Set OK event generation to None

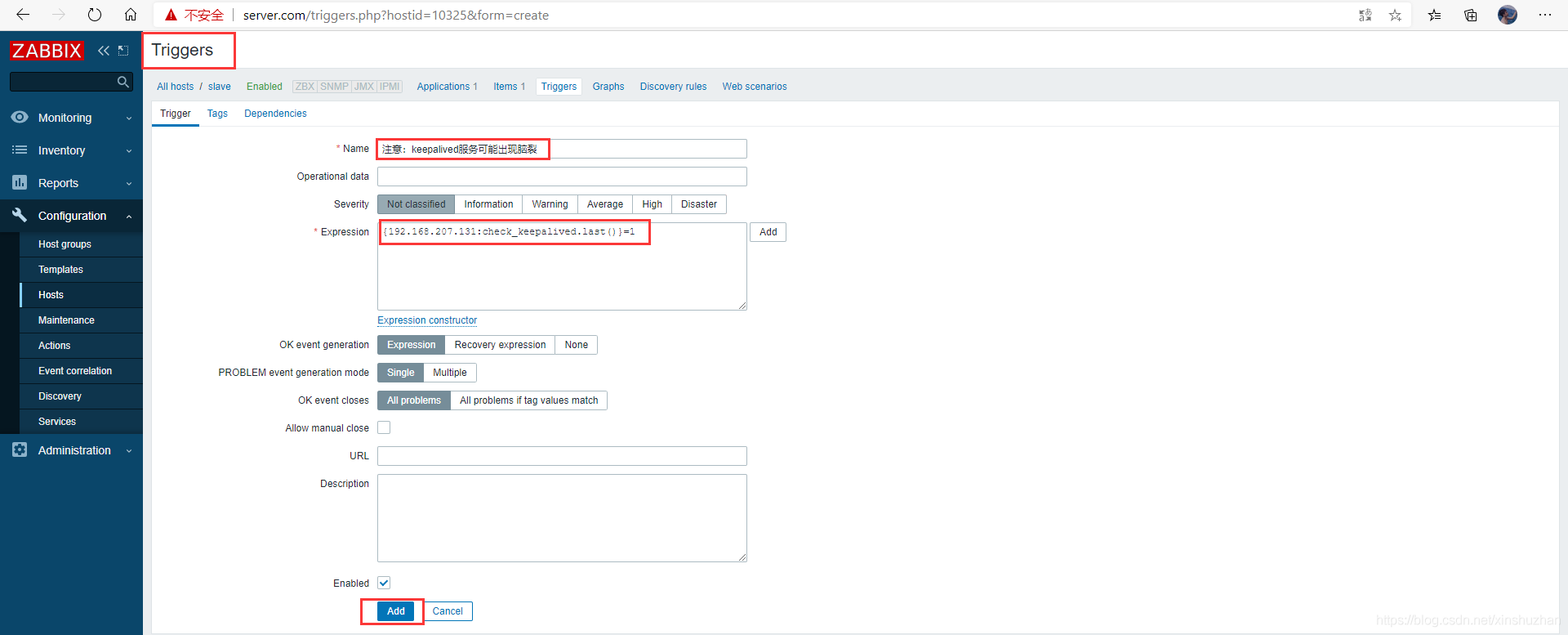[x=577, y=345]
